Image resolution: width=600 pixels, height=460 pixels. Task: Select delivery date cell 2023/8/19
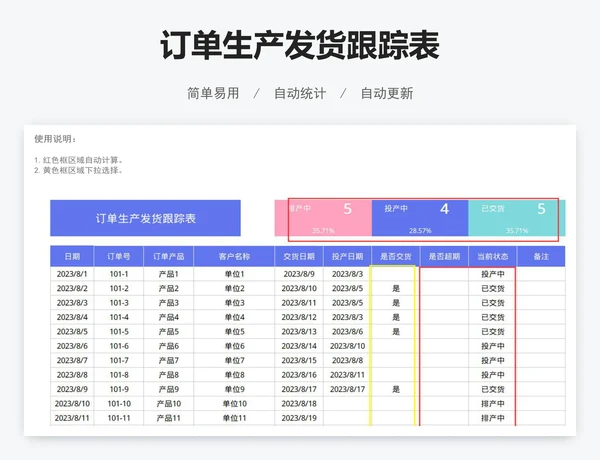pyautogui.click(x=299, y=418)
